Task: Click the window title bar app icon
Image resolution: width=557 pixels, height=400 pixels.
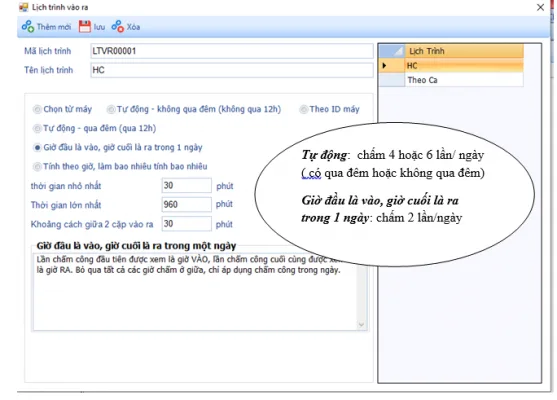Action: tap(23, 7)
